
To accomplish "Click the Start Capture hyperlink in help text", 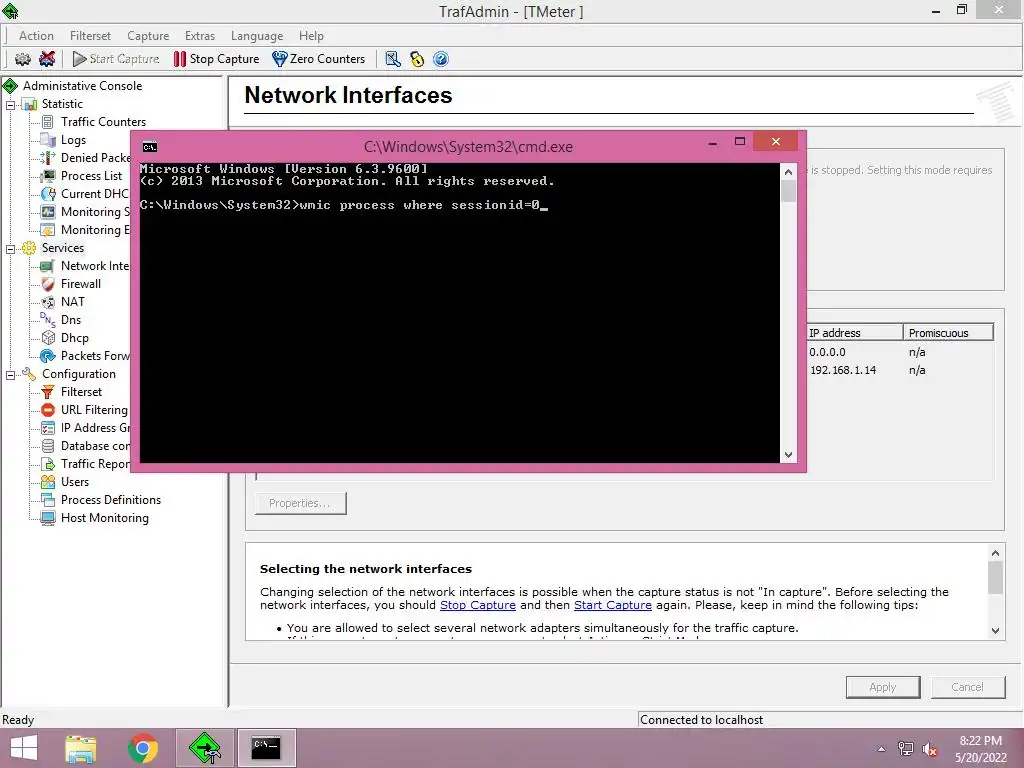I will coord(613,605).
